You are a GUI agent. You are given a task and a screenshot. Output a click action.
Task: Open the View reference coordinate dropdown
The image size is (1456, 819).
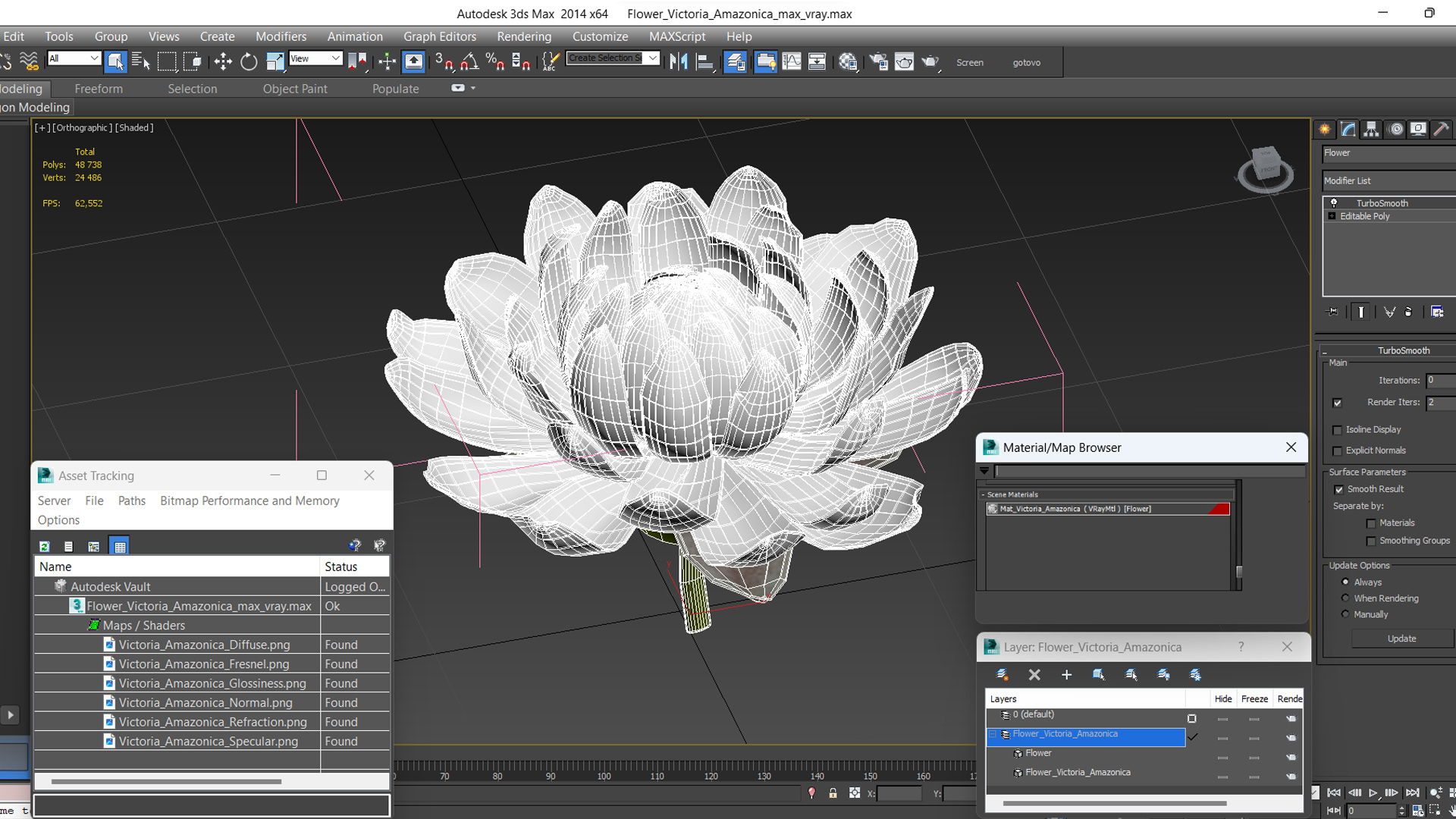coord(315,58)
